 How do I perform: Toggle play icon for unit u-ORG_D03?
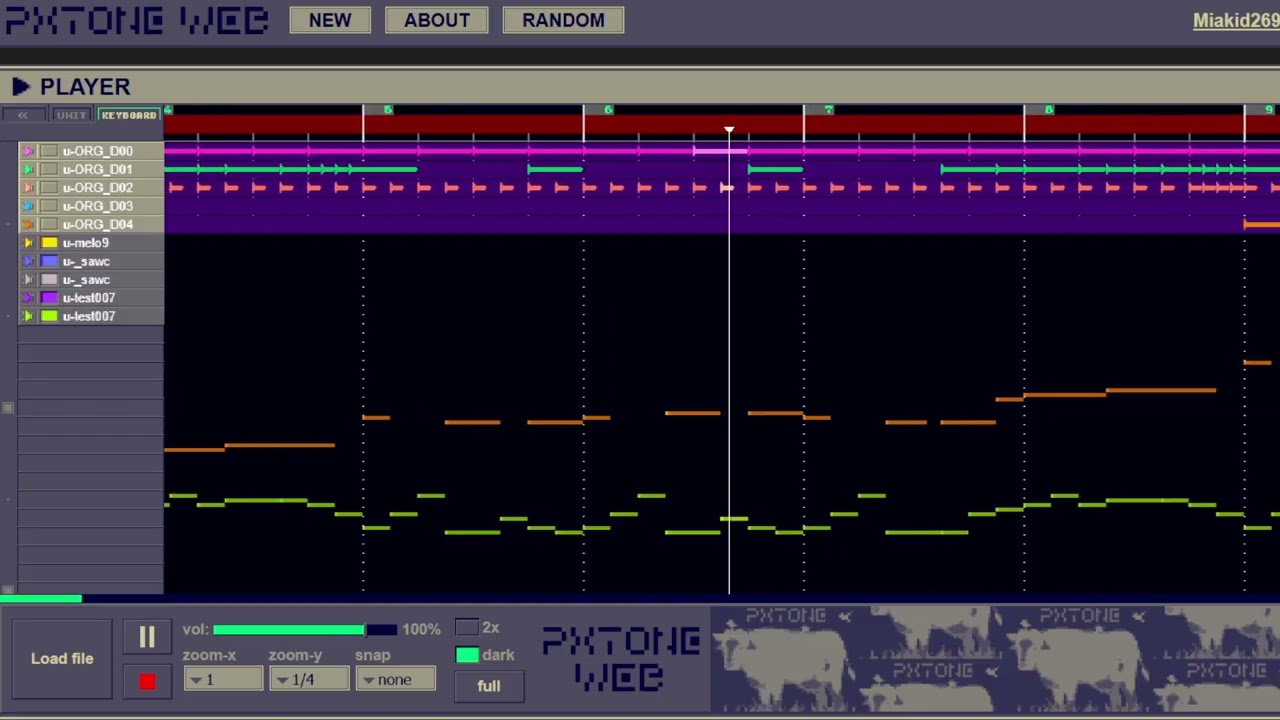pos(28,206)
